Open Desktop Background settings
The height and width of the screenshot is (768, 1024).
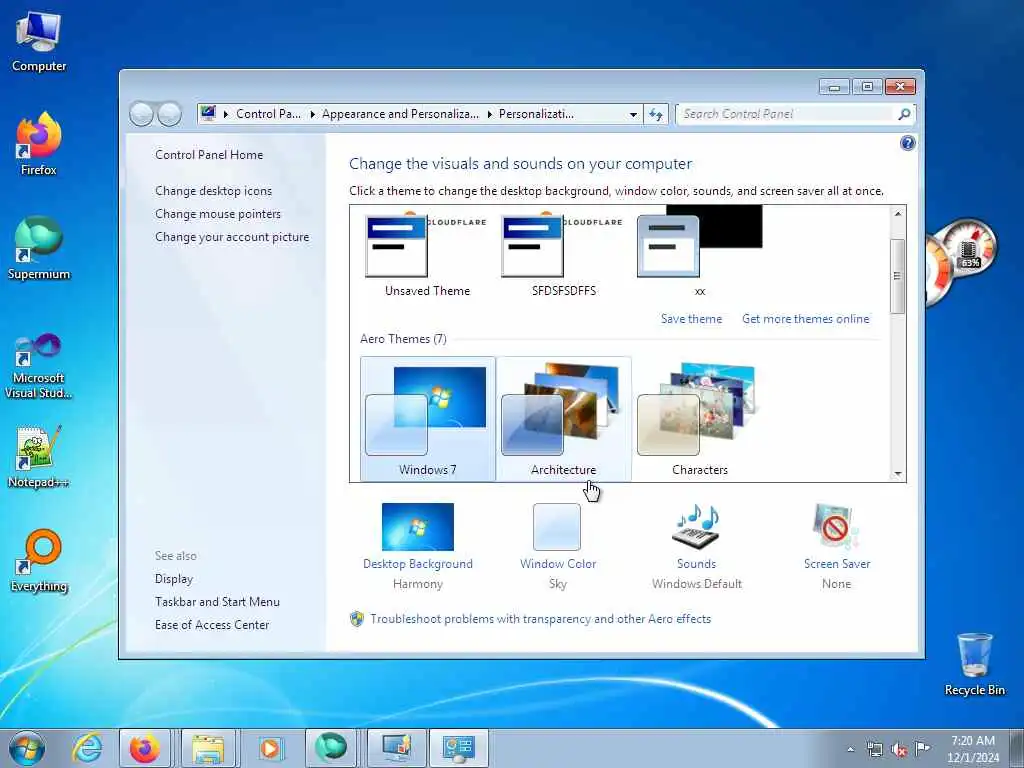click(417, 546)
